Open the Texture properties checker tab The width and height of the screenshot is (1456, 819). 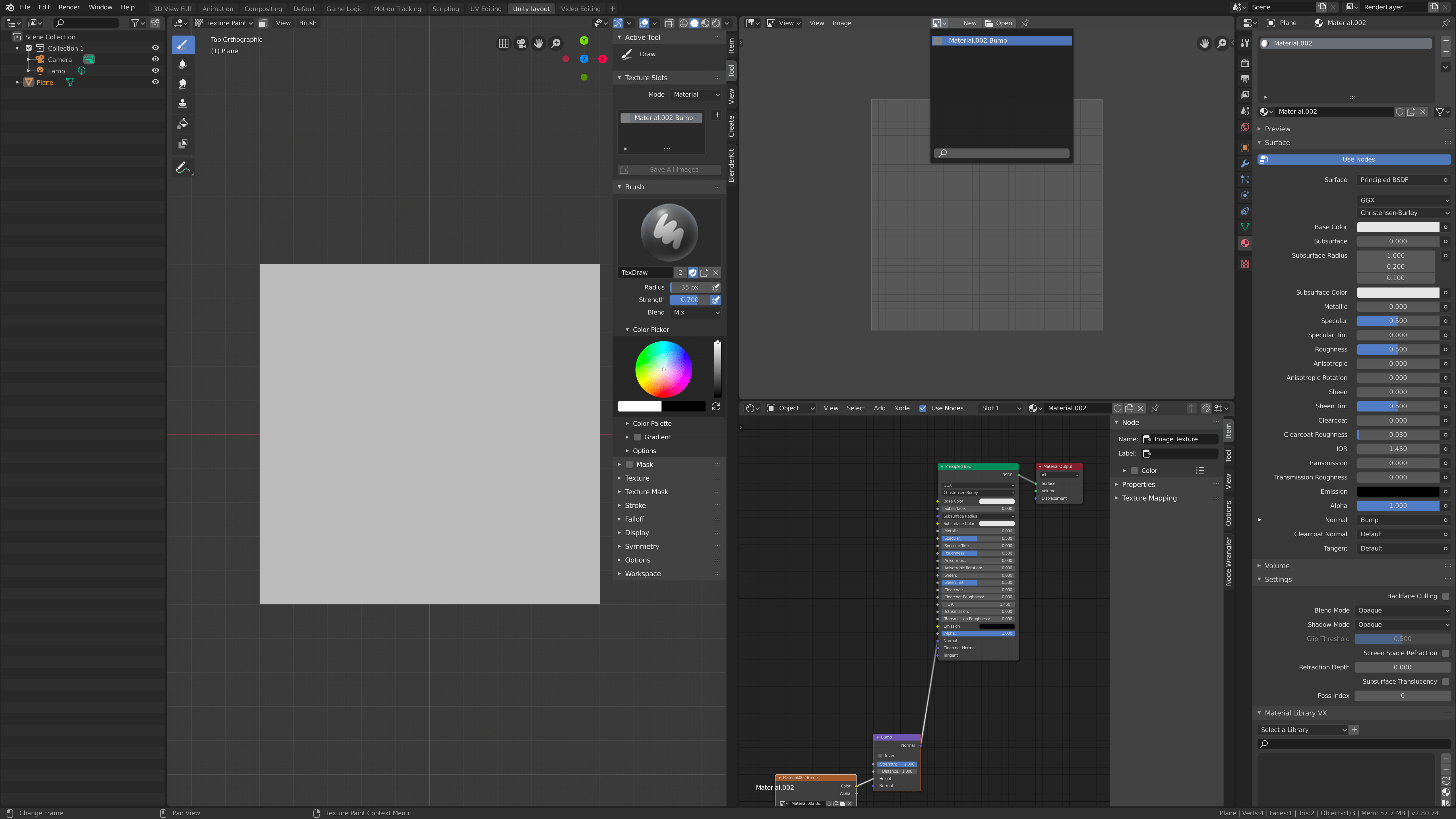click(1245, 263)
